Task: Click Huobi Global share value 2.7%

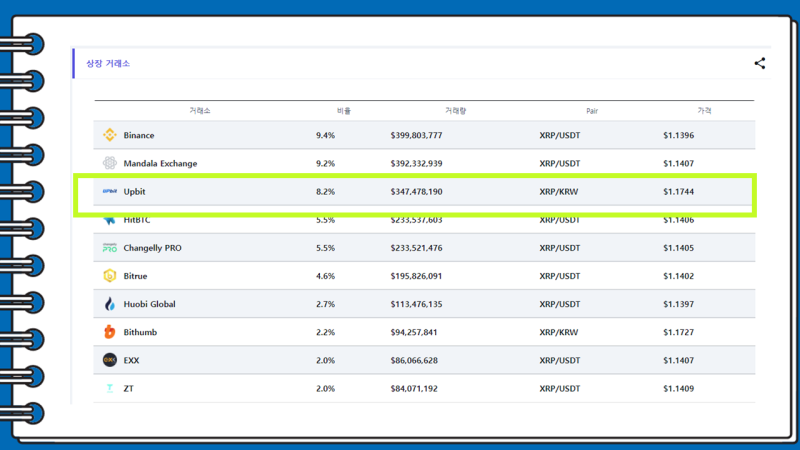Action: tap(326, 304)
